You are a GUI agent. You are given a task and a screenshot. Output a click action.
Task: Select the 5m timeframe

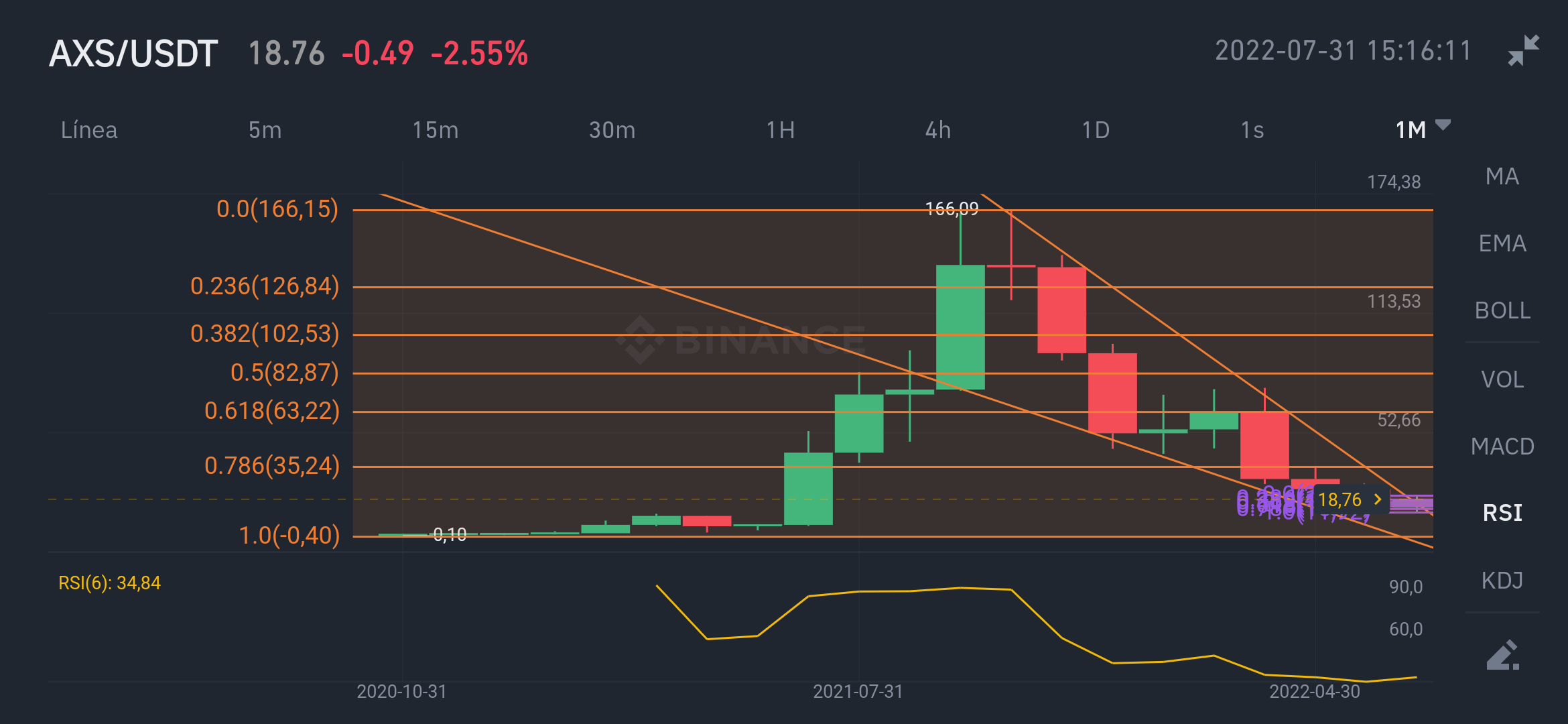[265, 130]
